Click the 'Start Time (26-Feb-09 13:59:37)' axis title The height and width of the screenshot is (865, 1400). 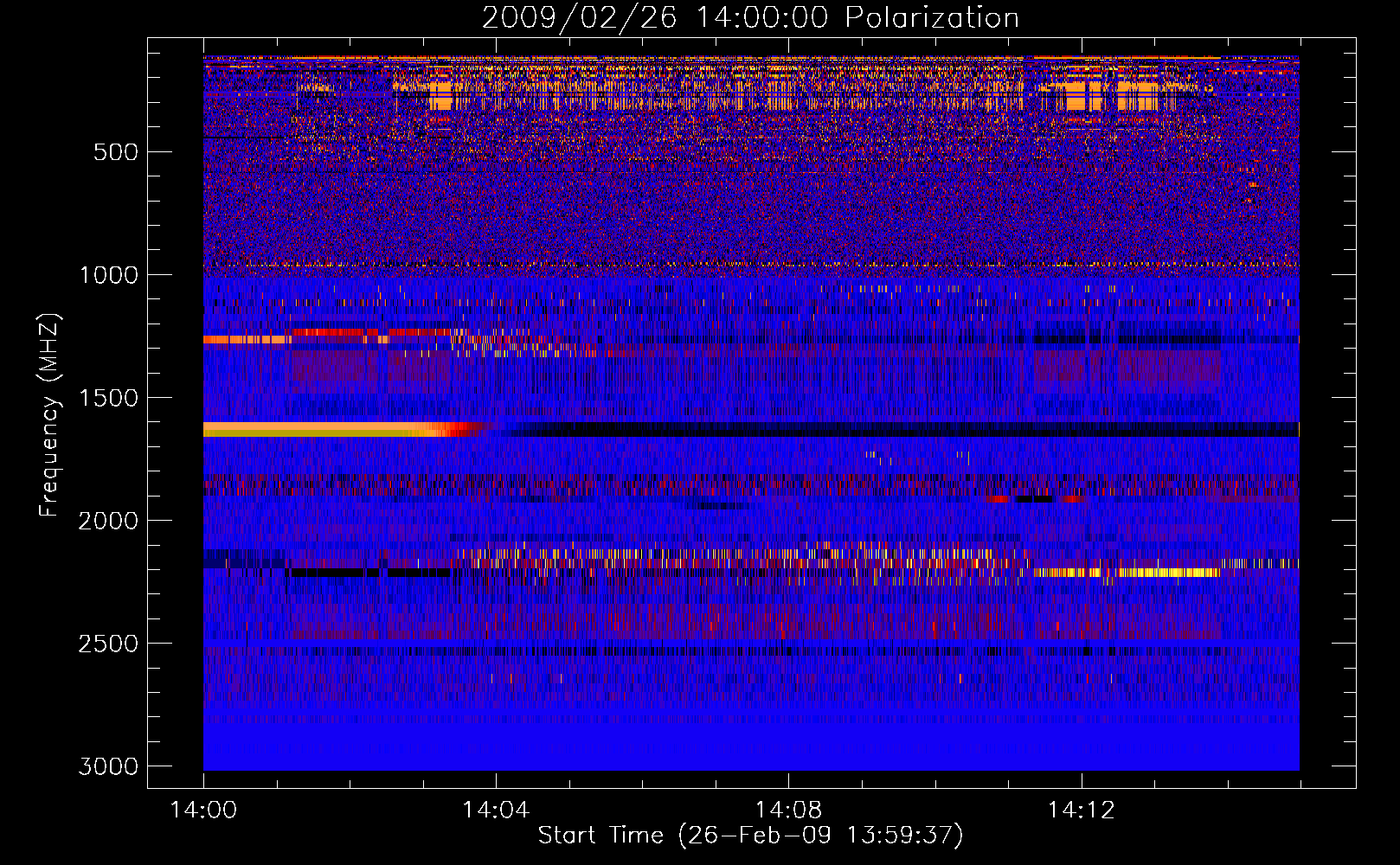[750, 836]
